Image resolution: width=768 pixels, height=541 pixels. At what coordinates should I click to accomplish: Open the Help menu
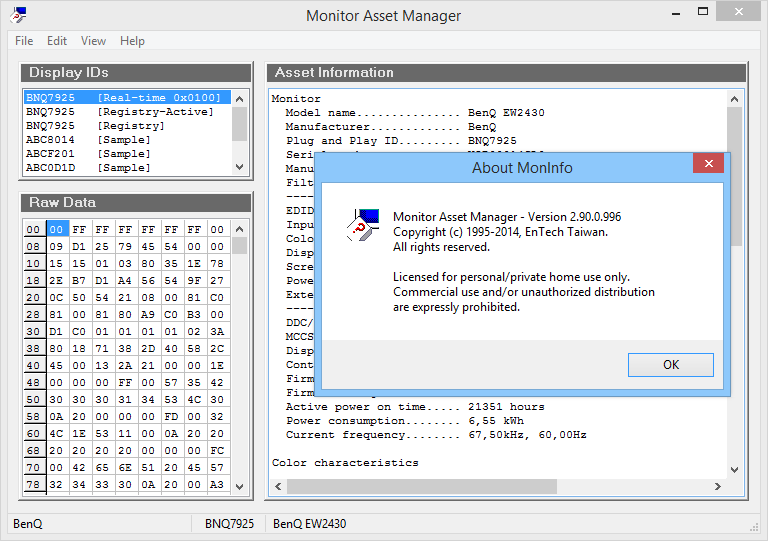pos(132,41)
